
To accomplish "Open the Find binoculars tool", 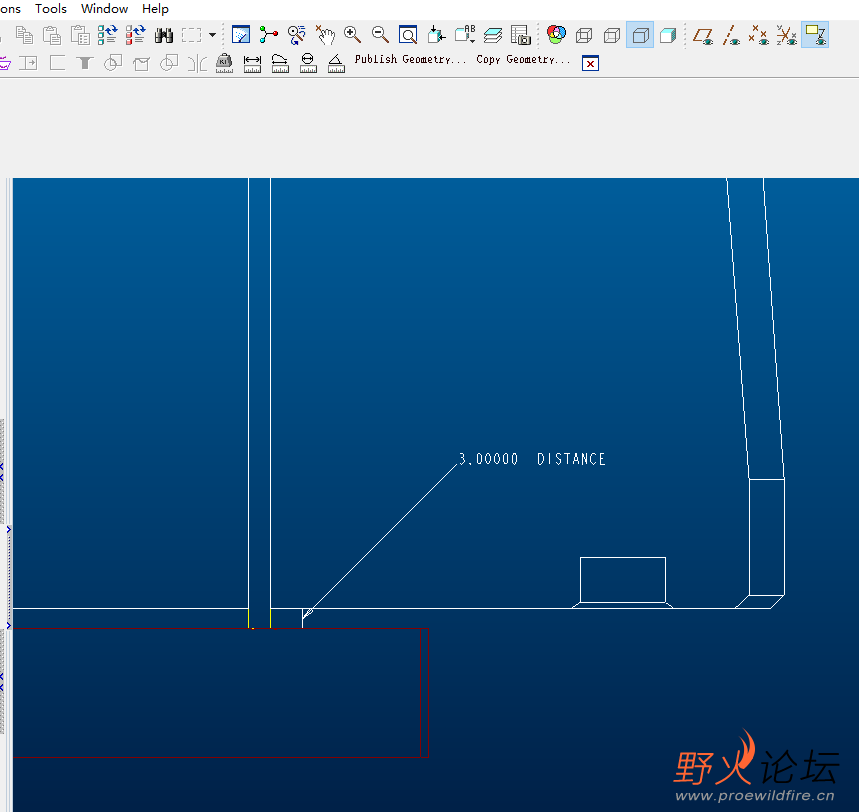I will (164, 36).
